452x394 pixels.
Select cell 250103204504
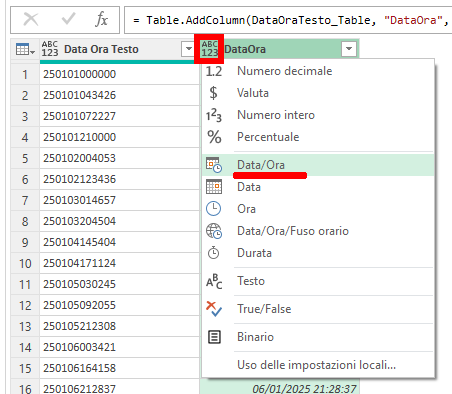point(119,221)
